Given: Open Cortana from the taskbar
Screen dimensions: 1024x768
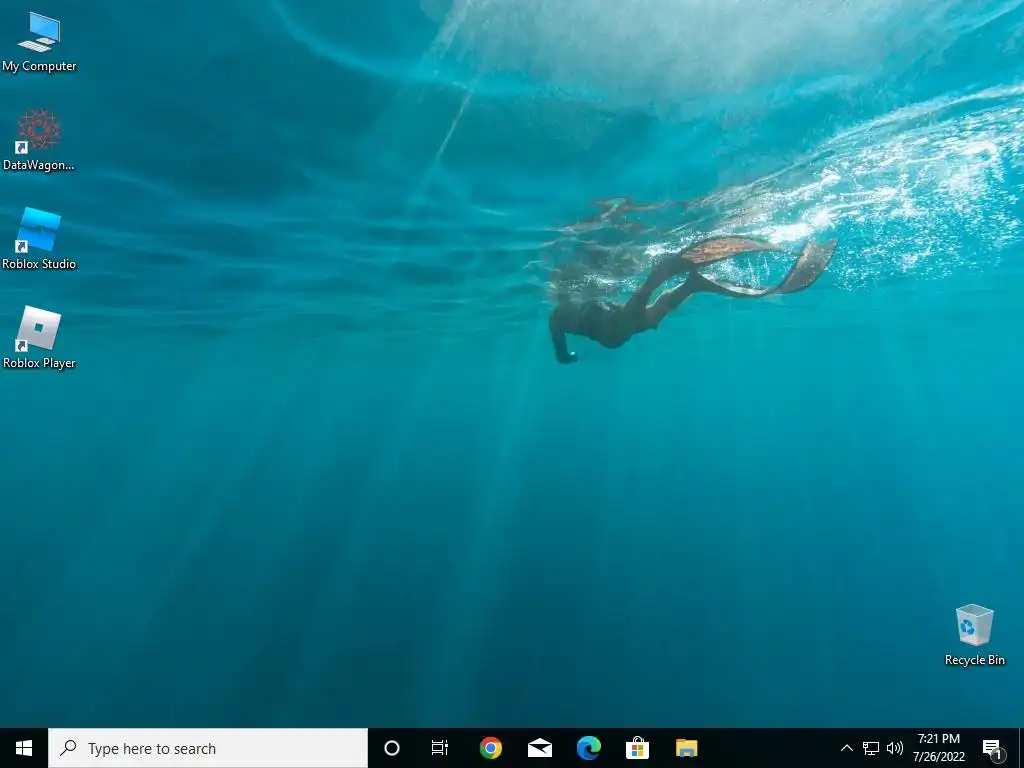Looking at the screenshot, I should [x=392, y=748].
